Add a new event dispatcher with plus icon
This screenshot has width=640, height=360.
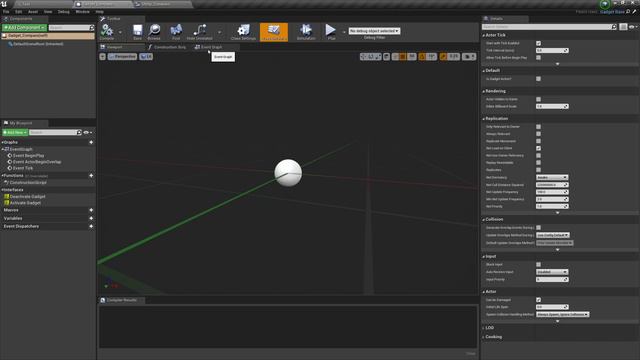(x=91, y=226)
